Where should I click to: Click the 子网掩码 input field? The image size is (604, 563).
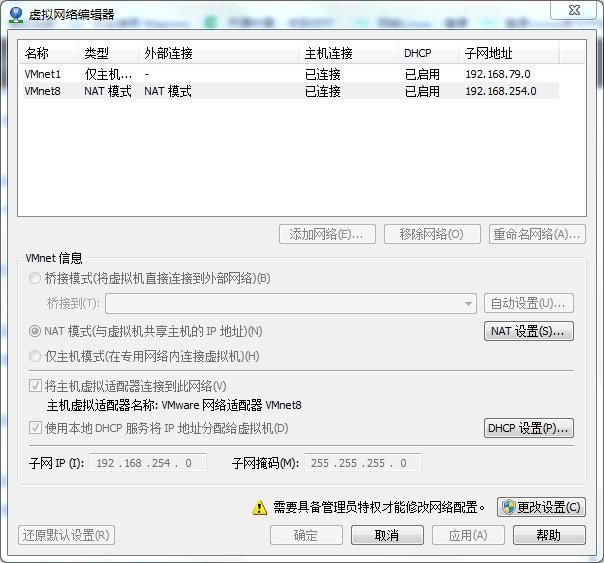tap(363, 463)
